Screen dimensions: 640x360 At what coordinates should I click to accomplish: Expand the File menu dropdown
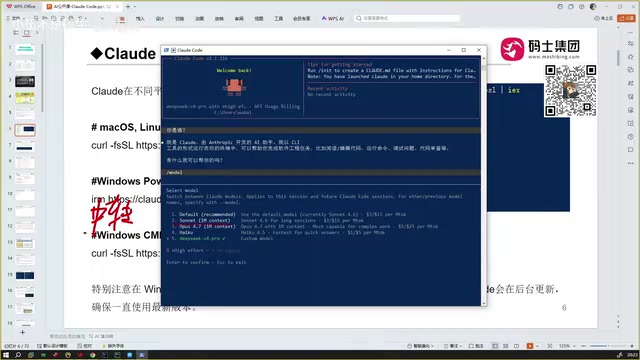pos(16,18)
